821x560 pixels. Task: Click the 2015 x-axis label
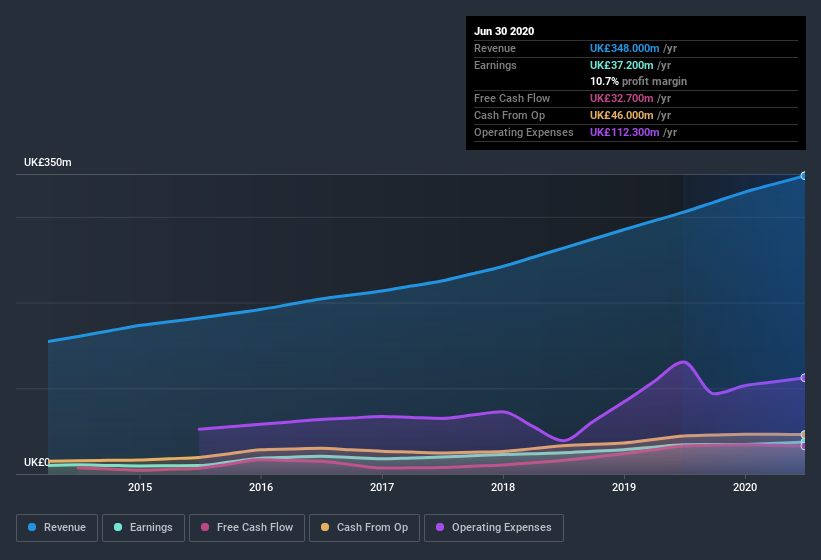[x=140, y=487]
